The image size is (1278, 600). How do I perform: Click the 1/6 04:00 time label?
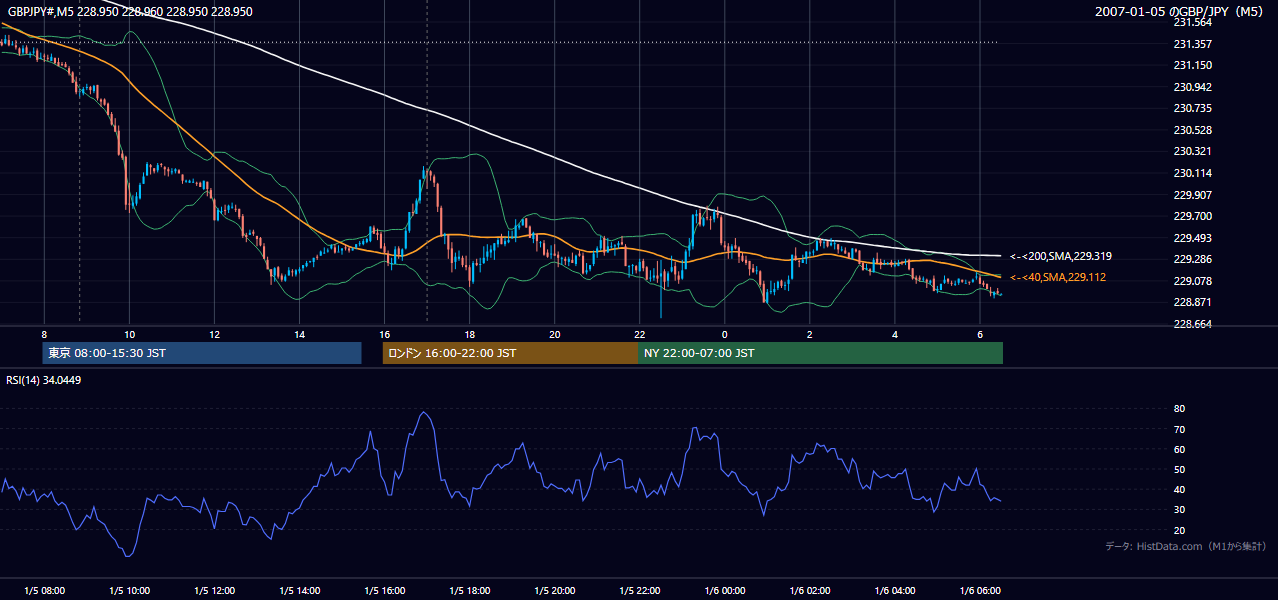point(895,591)
